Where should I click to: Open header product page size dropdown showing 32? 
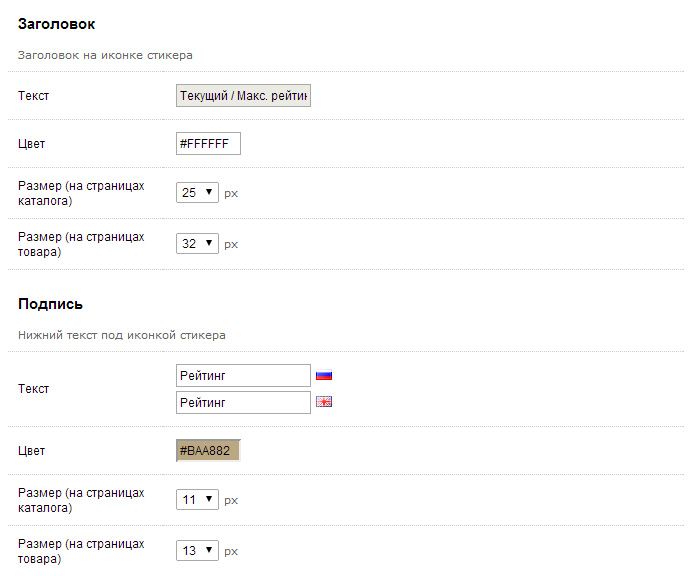pos(197,243)
